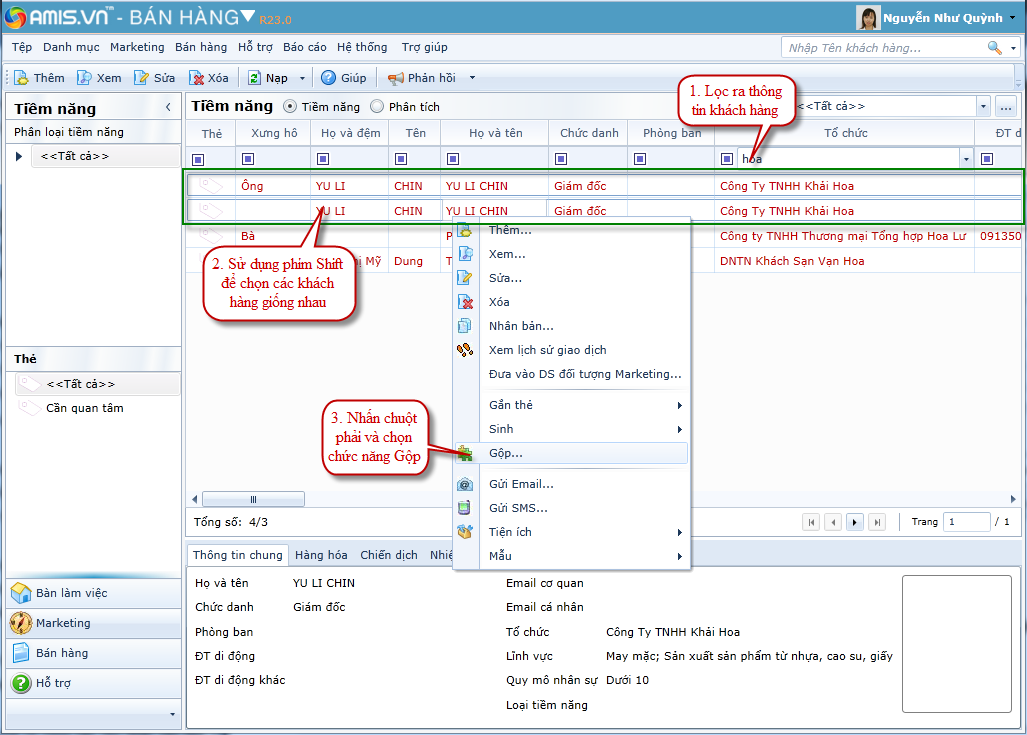
Task: Click the Xóa (Delete) toolbar icon
Action: click(197, 78)
